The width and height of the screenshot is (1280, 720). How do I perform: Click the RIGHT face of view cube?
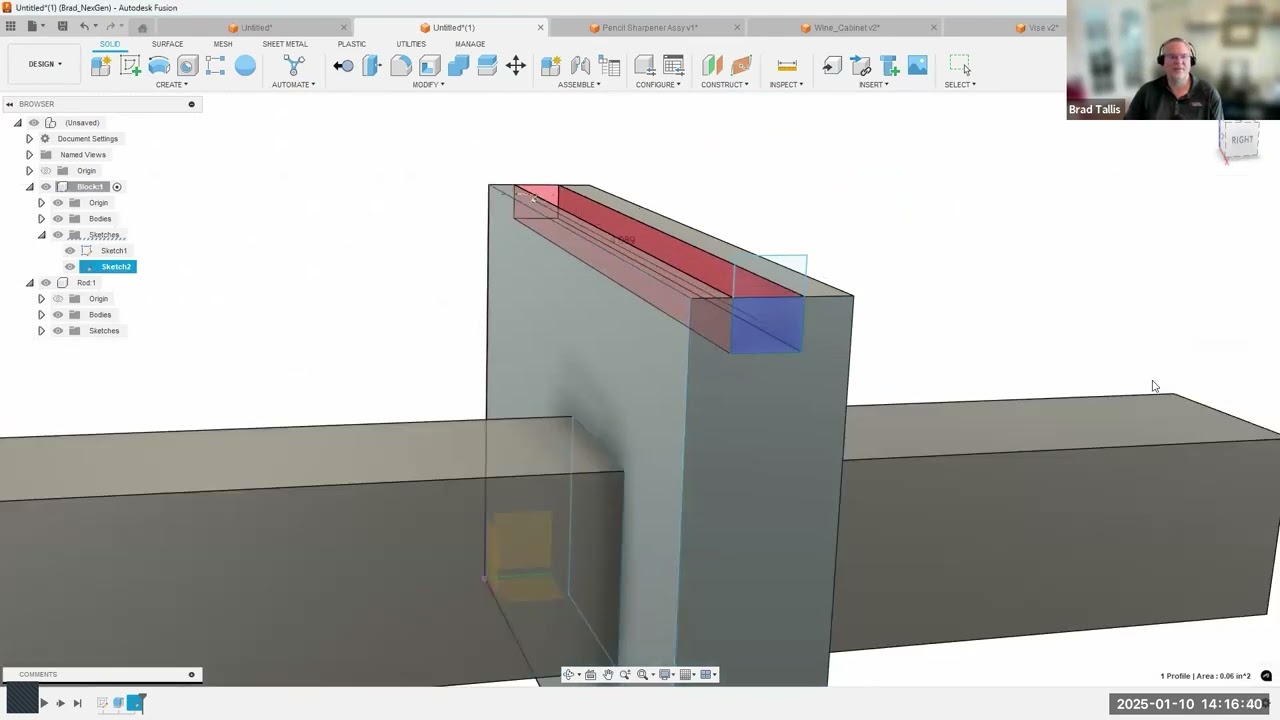[x=1242, y=140]
